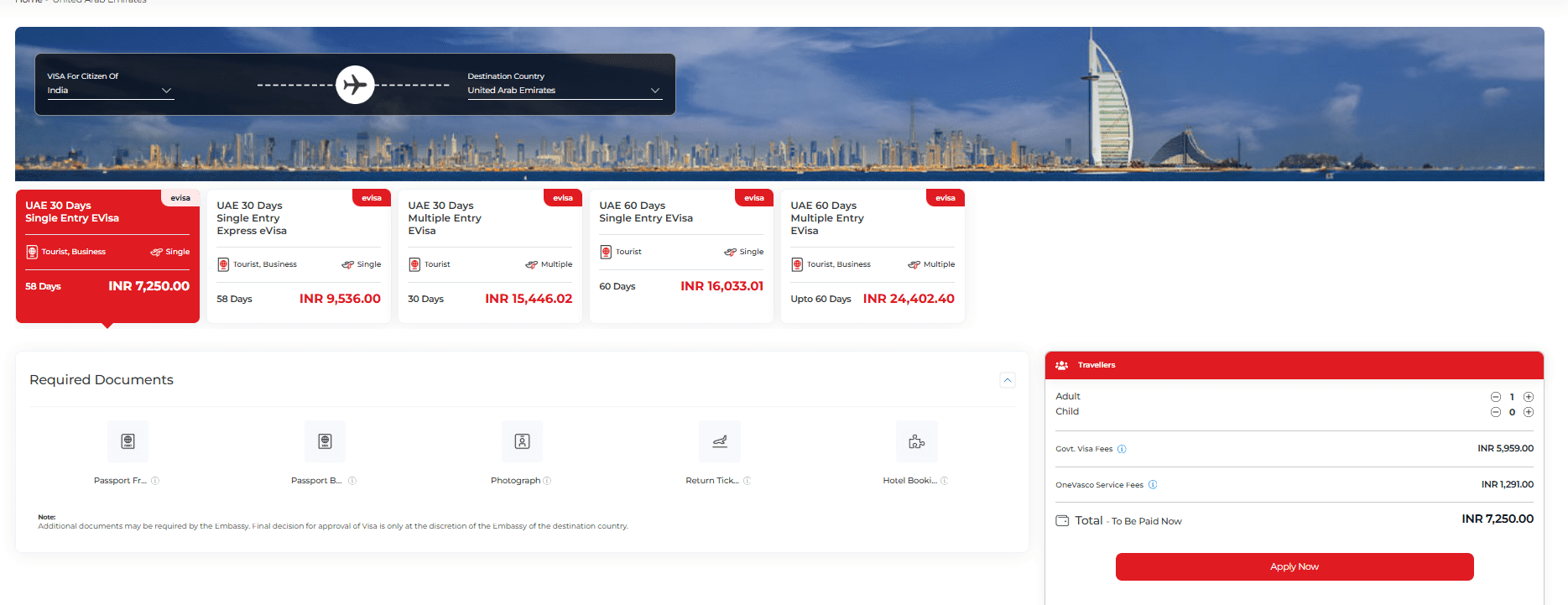
Task: Click evisa badge on INR 16,033.01 card
Action: click(754, 198)
